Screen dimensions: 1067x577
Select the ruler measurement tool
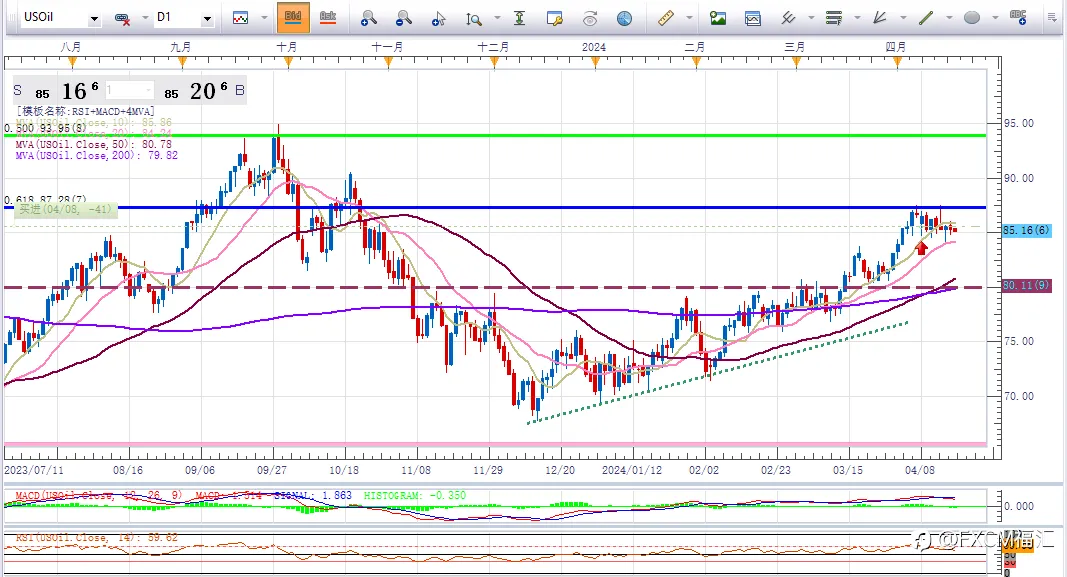666,18
